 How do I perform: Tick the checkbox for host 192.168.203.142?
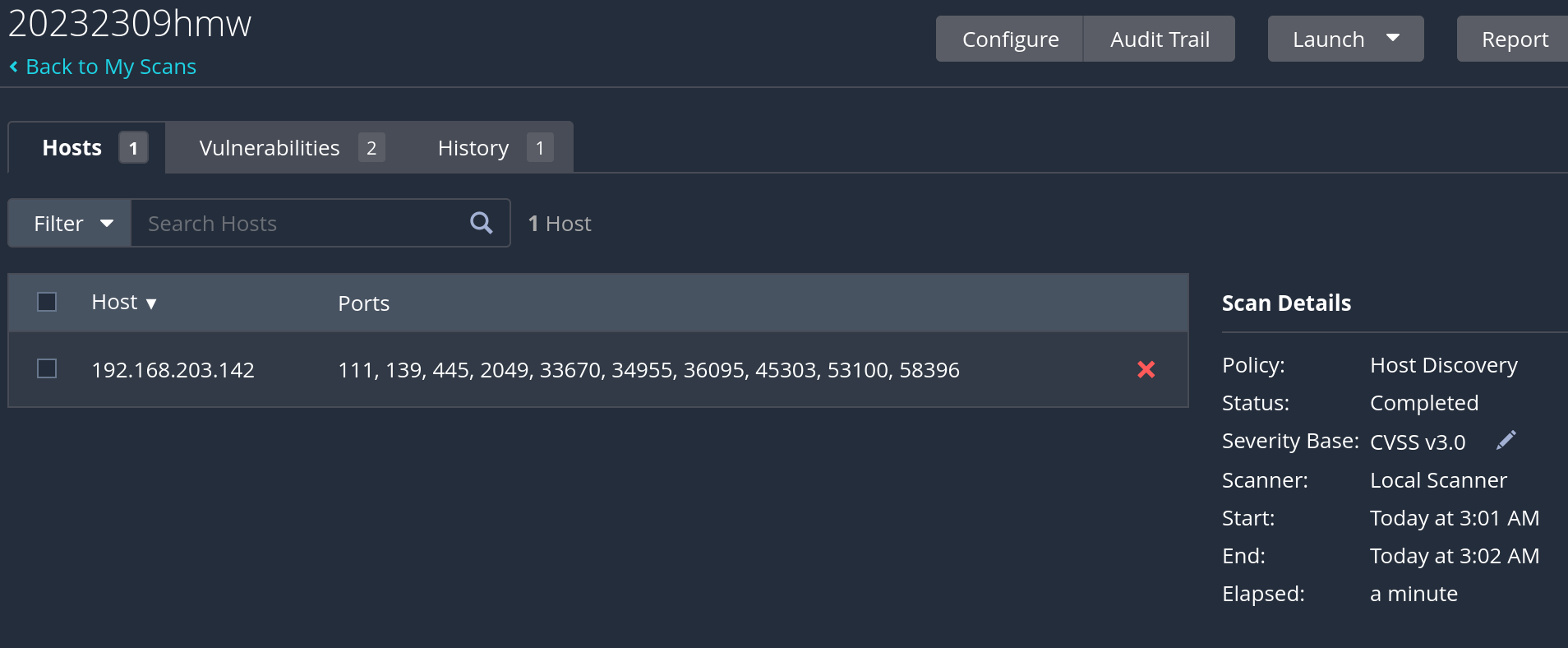click(47, 368)
